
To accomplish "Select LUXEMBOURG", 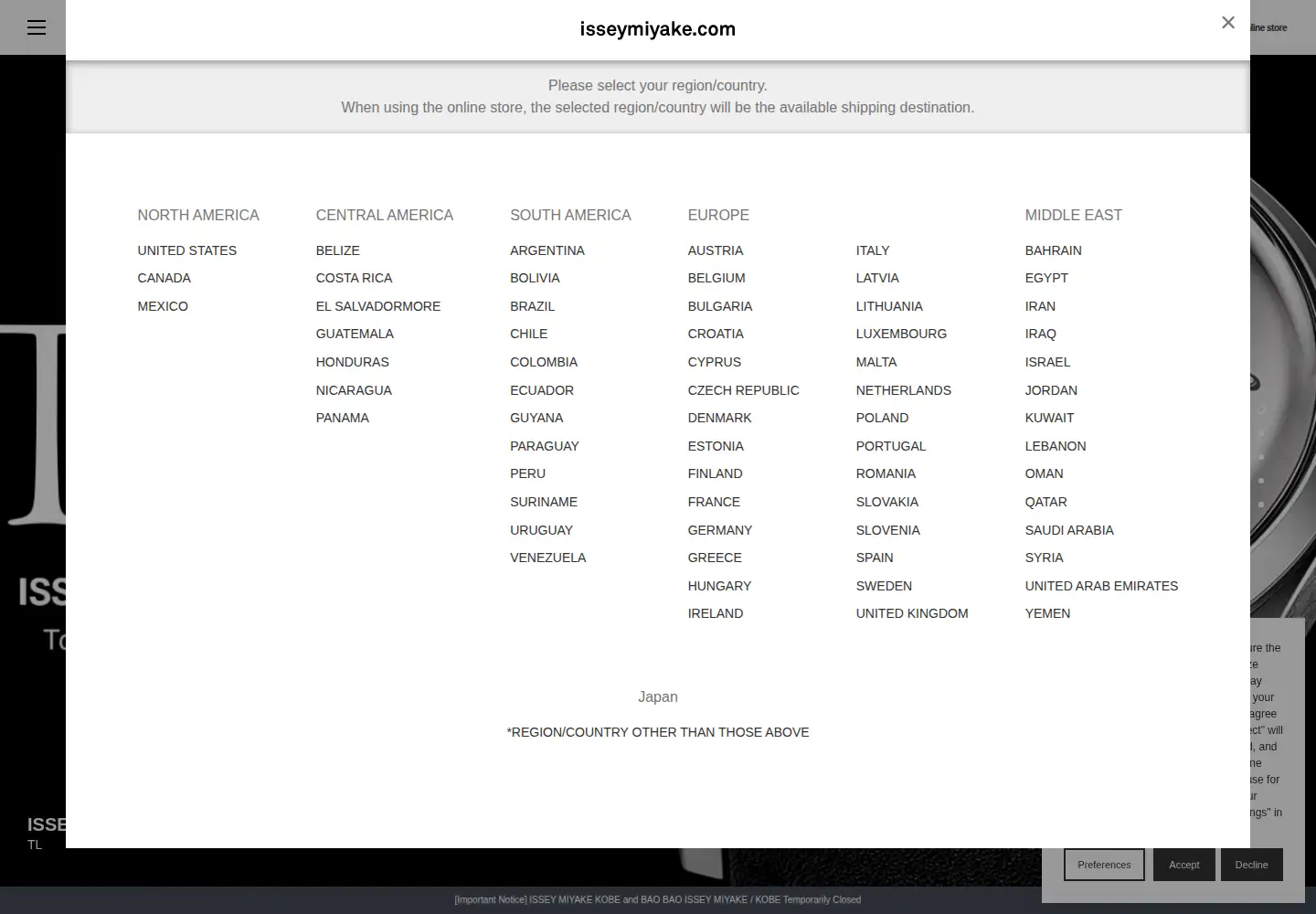I will pyautogui.click(x=902, y=334).
